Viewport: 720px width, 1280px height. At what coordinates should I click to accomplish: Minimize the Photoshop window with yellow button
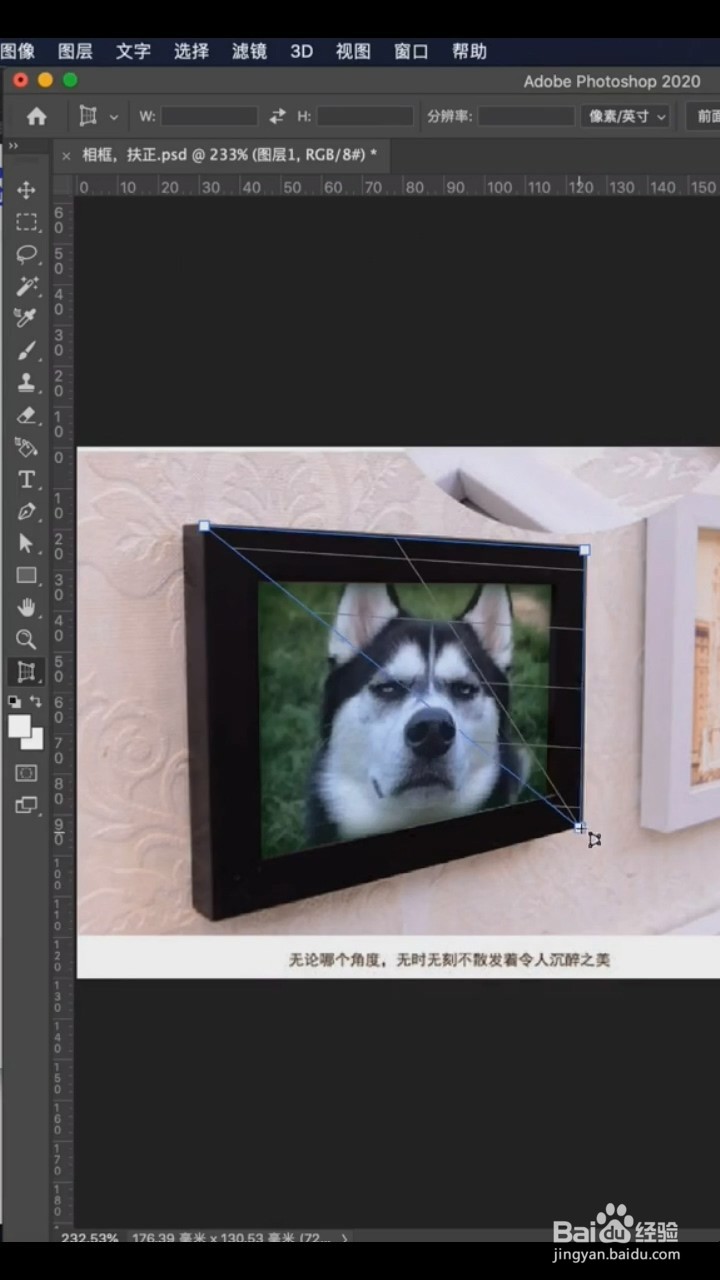coord(45,80)
